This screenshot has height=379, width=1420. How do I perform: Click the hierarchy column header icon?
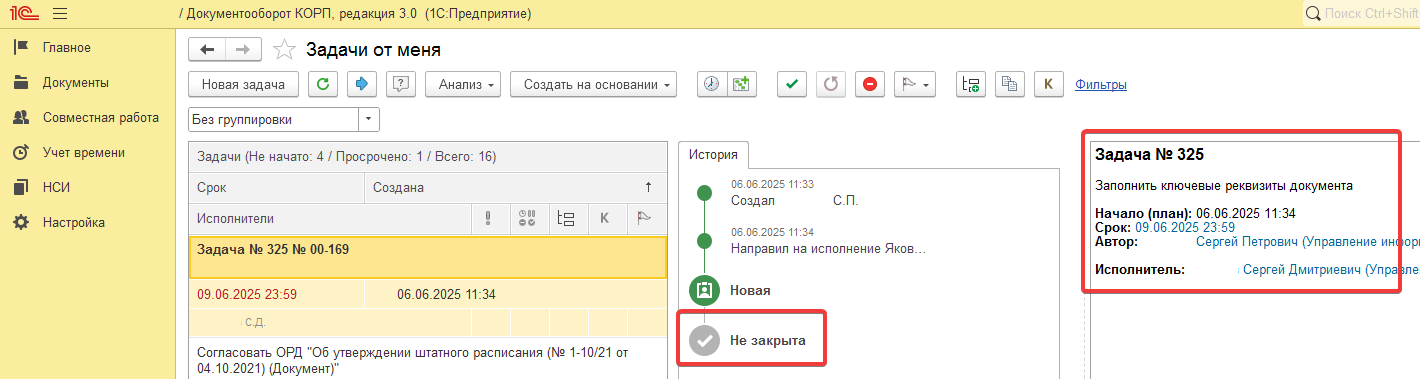[x=567, y=218]
